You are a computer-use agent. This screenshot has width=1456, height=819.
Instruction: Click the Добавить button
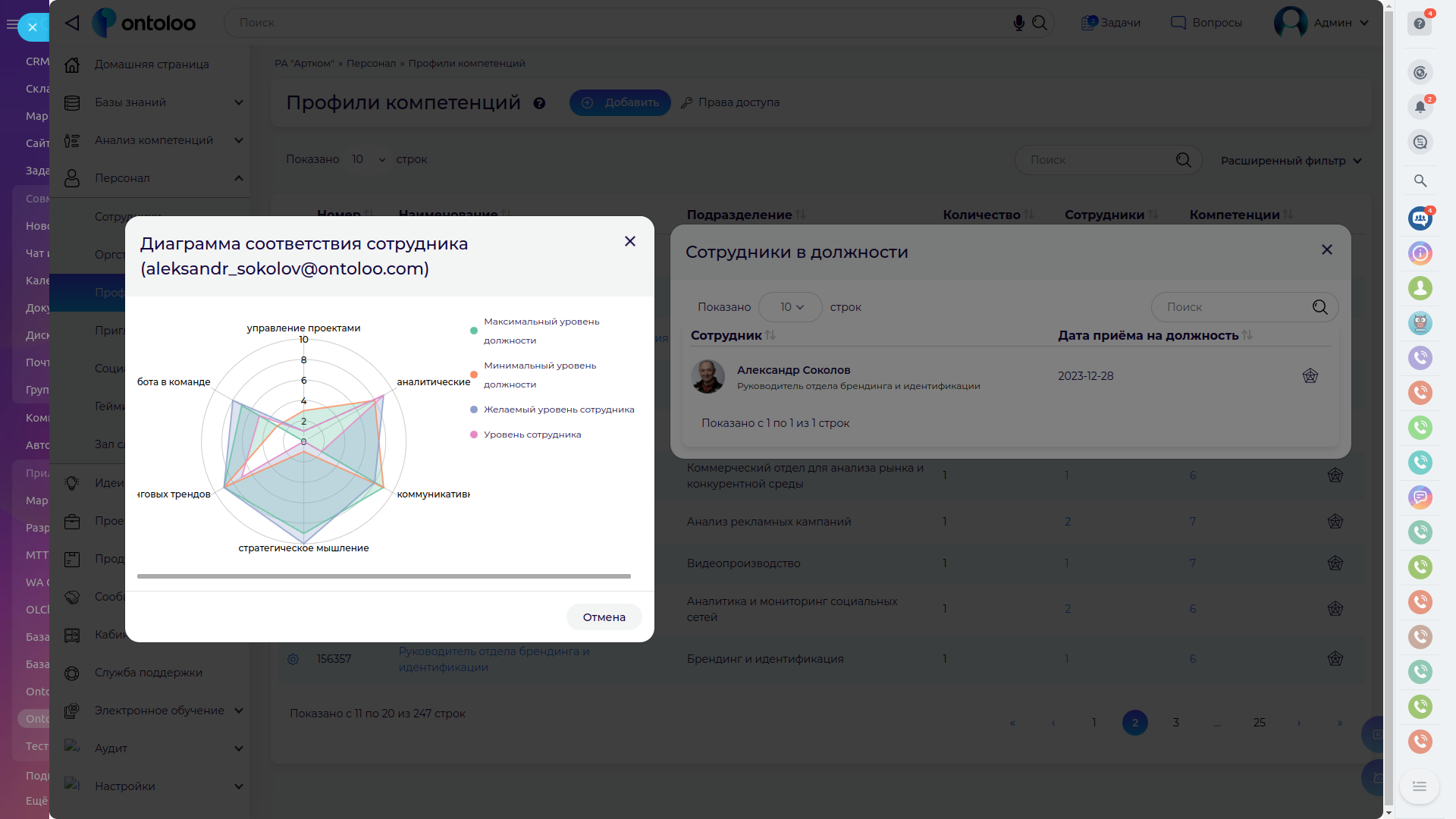click(620, 102)
